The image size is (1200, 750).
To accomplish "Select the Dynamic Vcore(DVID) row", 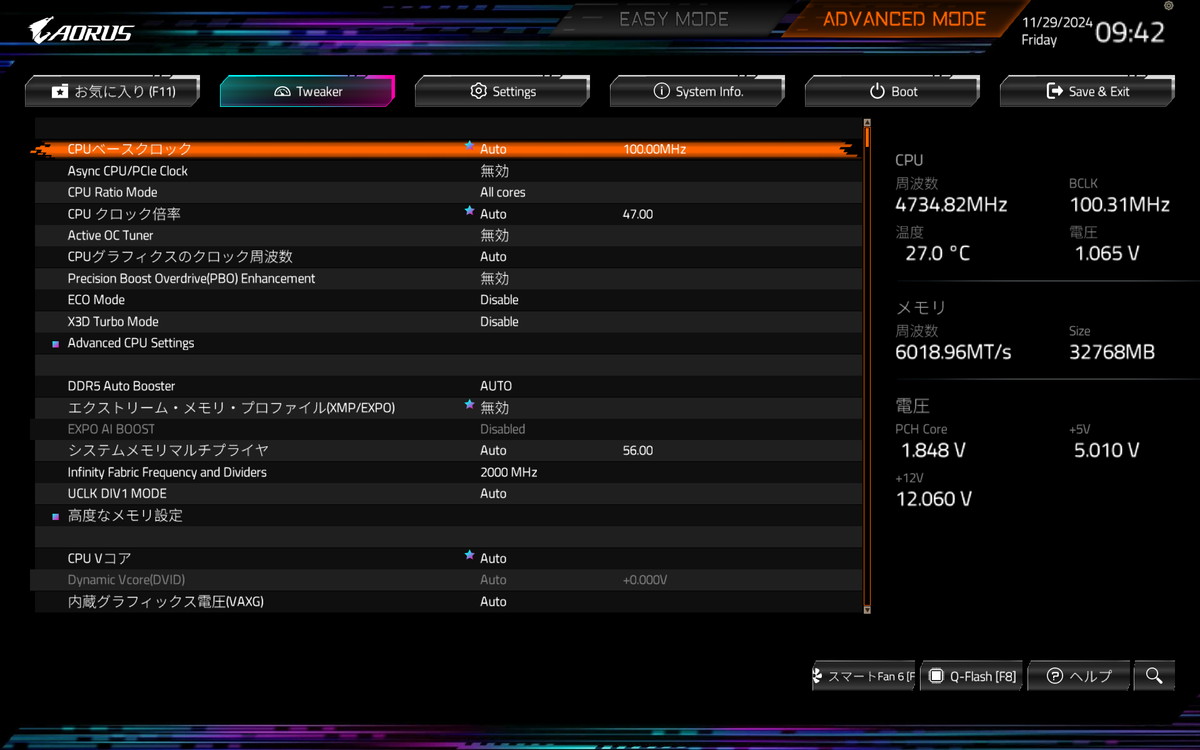I will (448, 580).
